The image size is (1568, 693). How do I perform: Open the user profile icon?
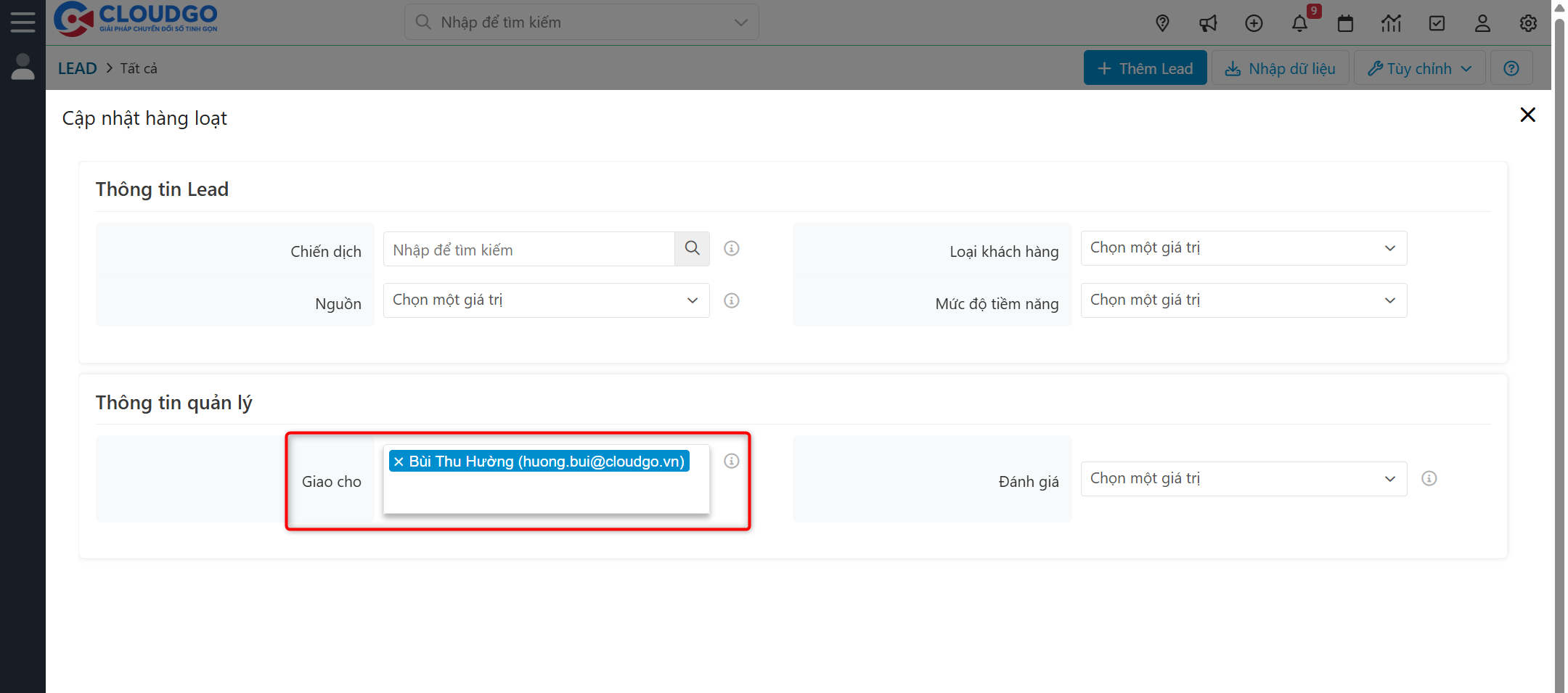coord(1482,23)
